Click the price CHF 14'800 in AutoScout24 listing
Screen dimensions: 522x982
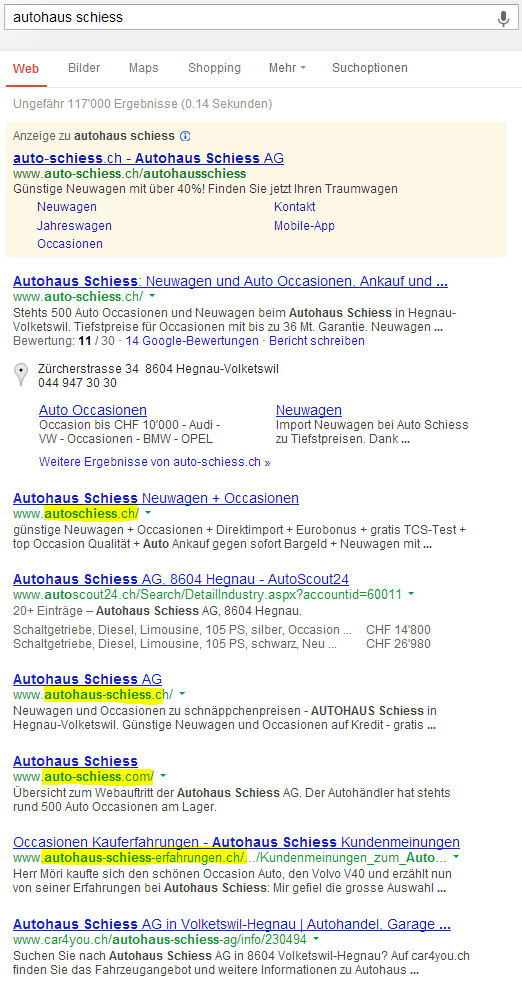click(398, 630)
